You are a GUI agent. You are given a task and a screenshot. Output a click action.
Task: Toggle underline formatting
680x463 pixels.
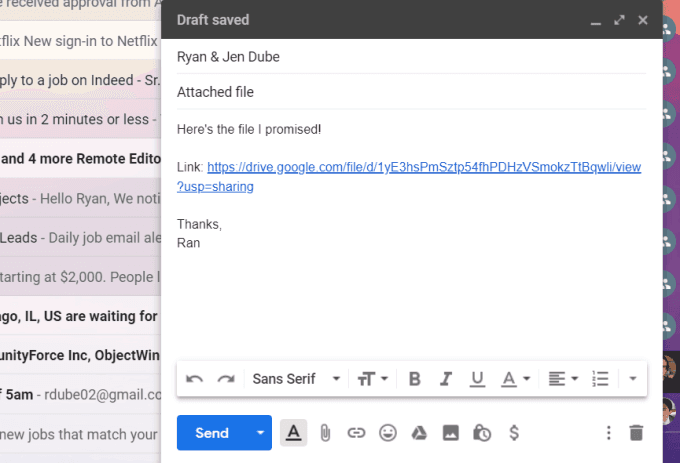click(477, 379)
